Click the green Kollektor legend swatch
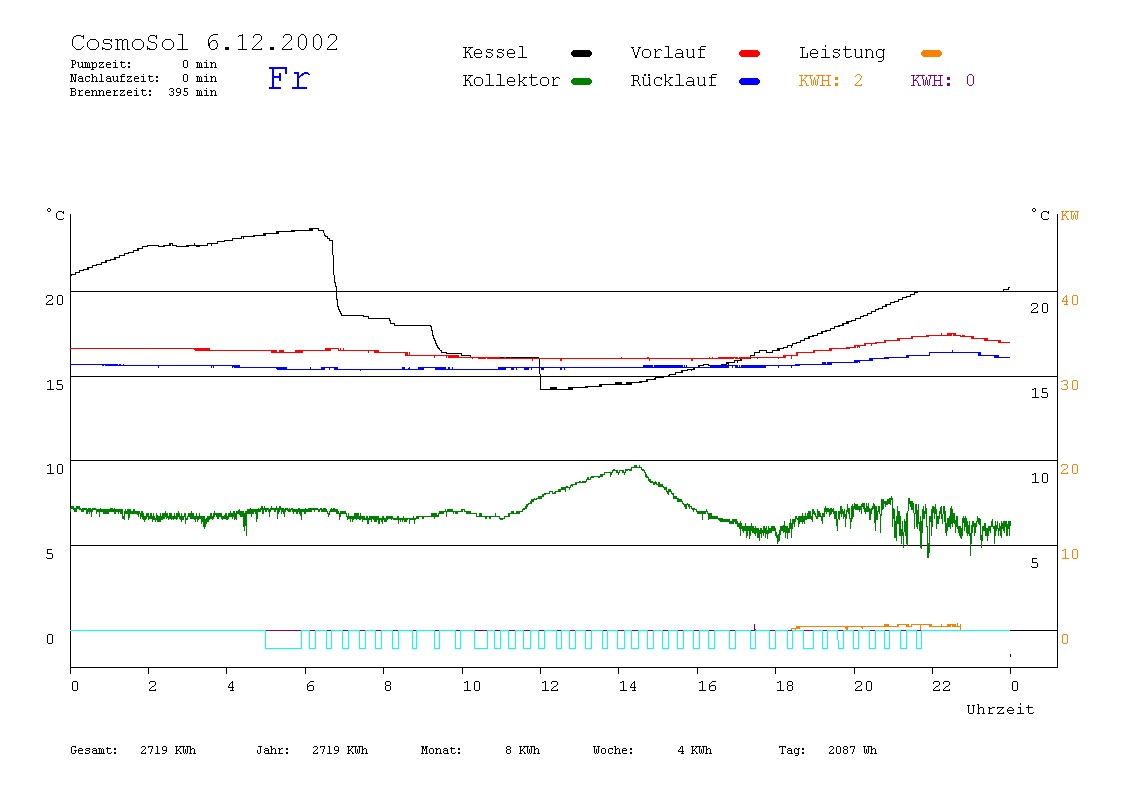Viewport: 1148px width, 812px height. pyautogui.click(x=581, y=81)
